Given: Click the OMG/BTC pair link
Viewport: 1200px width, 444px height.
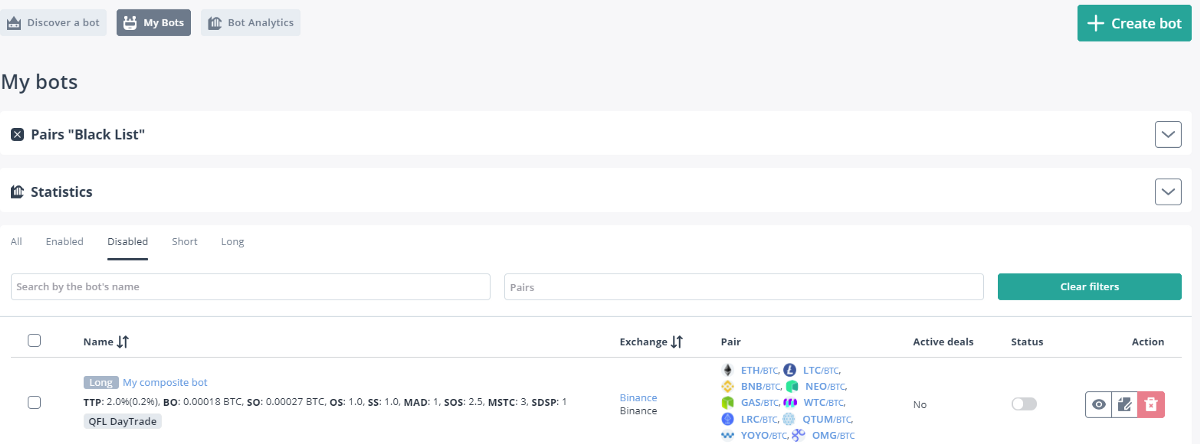Looking at the screenshot, I should (x=833, y=435).
